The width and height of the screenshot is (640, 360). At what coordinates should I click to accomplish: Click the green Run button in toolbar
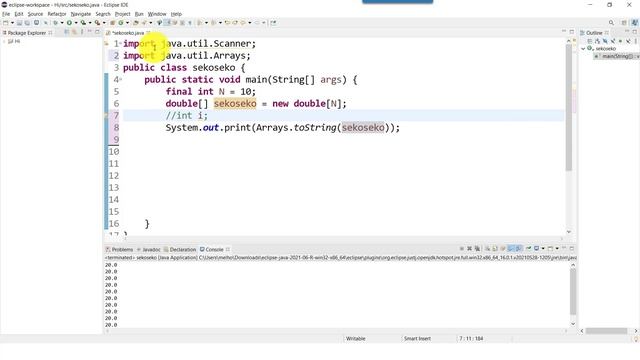(x=69, y=23)
